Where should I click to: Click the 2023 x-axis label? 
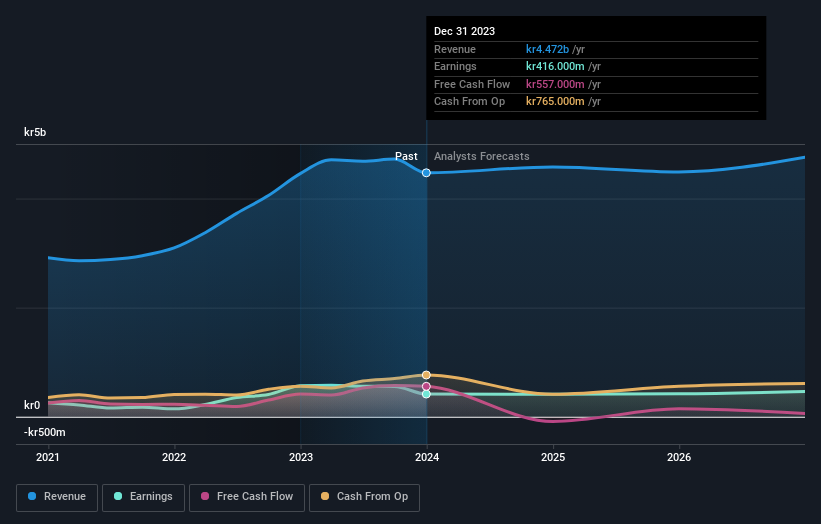pyautogui.click(x=301, y=457)
